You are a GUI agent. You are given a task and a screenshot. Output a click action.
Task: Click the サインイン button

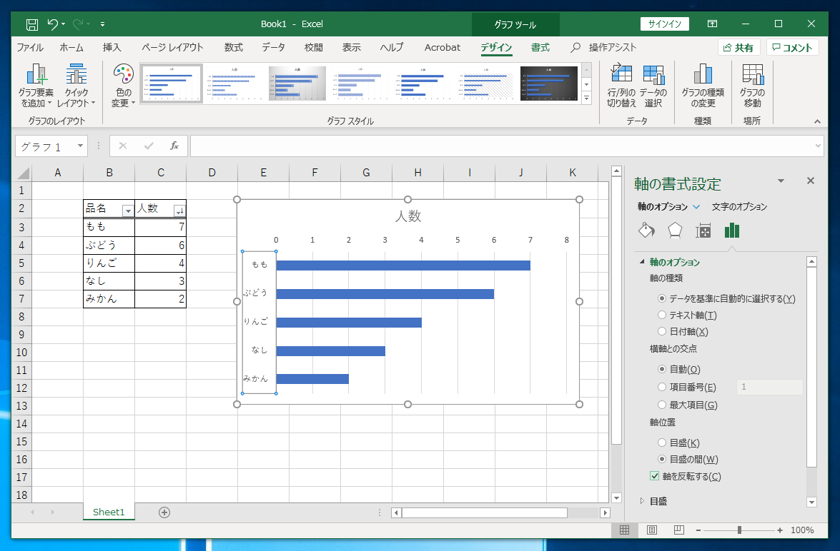pos(664,24)
